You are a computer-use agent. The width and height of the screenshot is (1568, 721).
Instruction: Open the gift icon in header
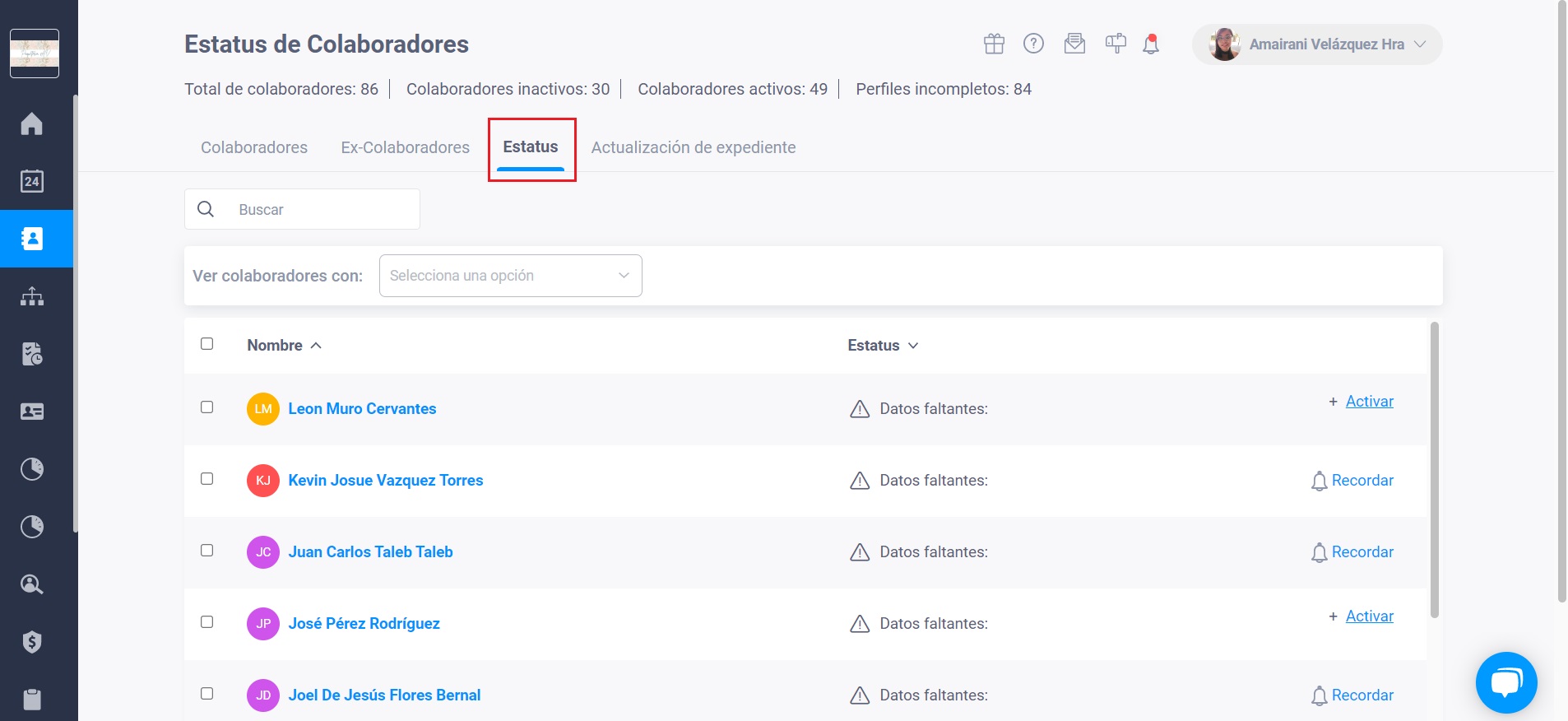tap(994, 44)
